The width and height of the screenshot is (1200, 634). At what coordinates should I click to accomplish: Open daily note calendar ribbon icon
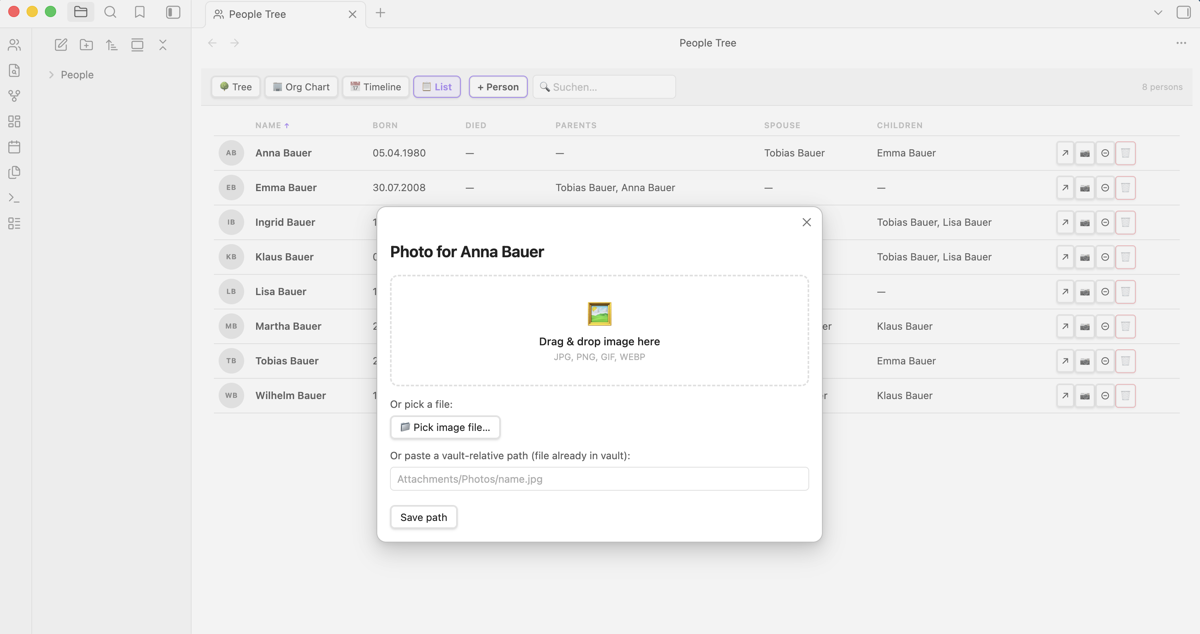pyautogui.click(x=14, y=147)
